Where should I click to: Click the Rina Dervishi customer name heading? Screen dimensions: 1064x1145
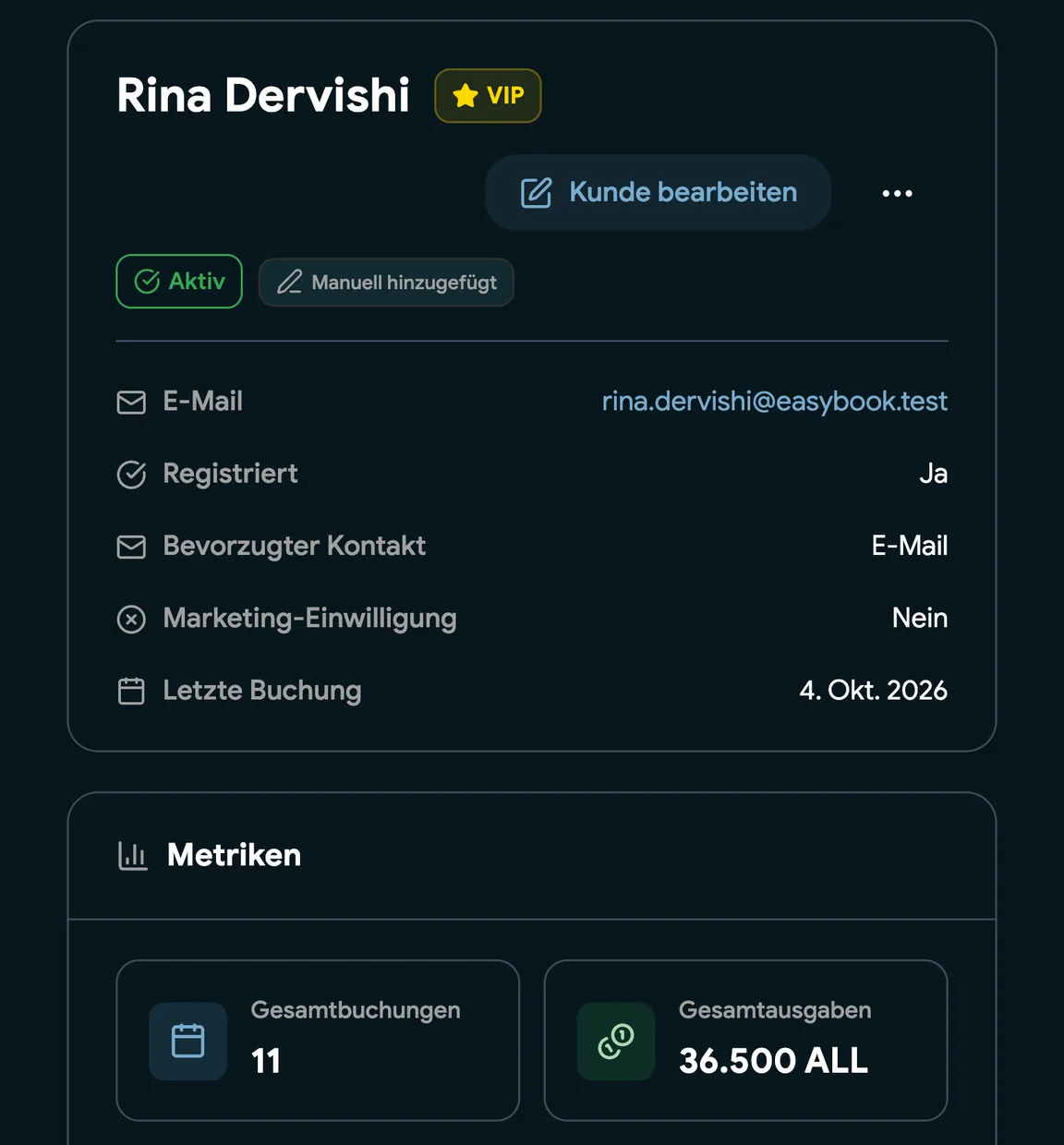(x=263, y=95)
